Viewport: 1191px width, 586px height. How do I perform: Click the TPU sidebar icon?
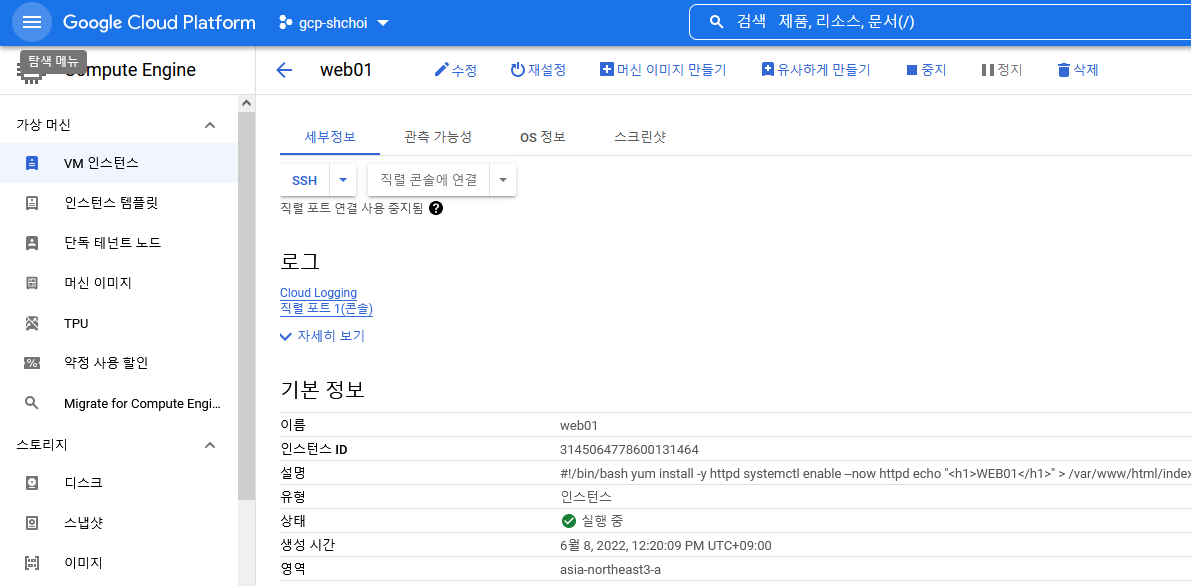click(x=31, y=323)
